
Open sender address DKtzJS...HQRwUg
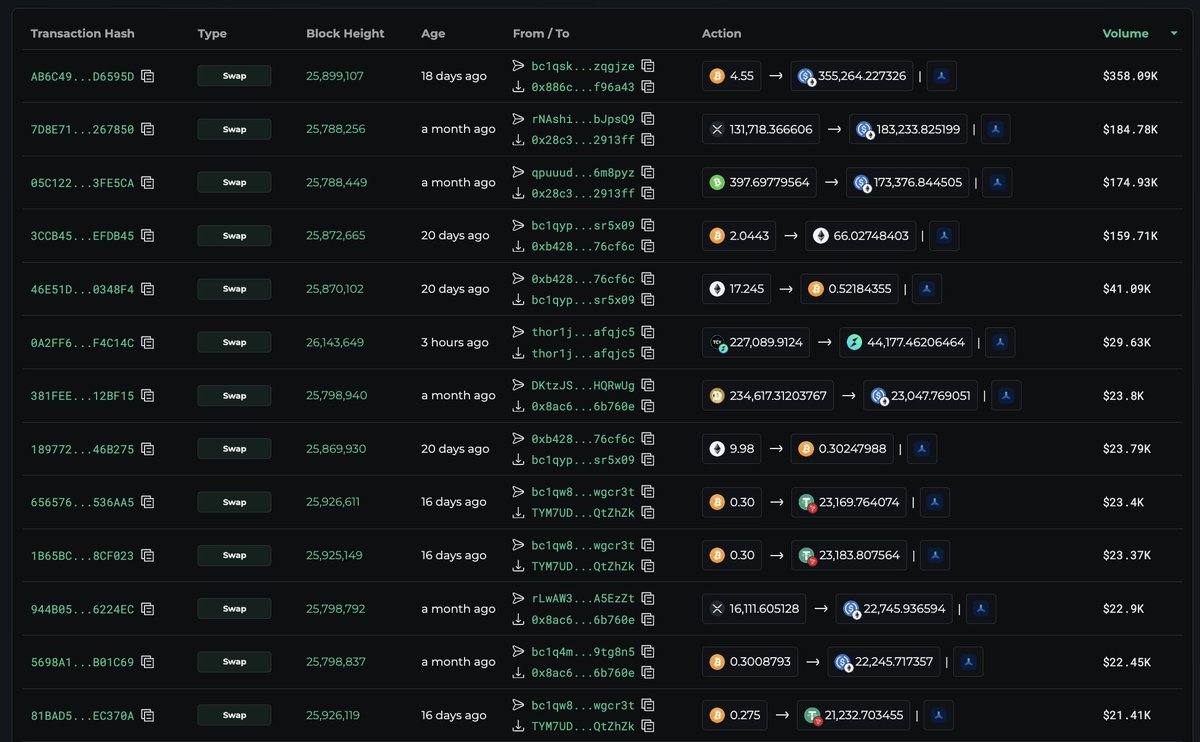pyautogui.click(x=583, y=385)
